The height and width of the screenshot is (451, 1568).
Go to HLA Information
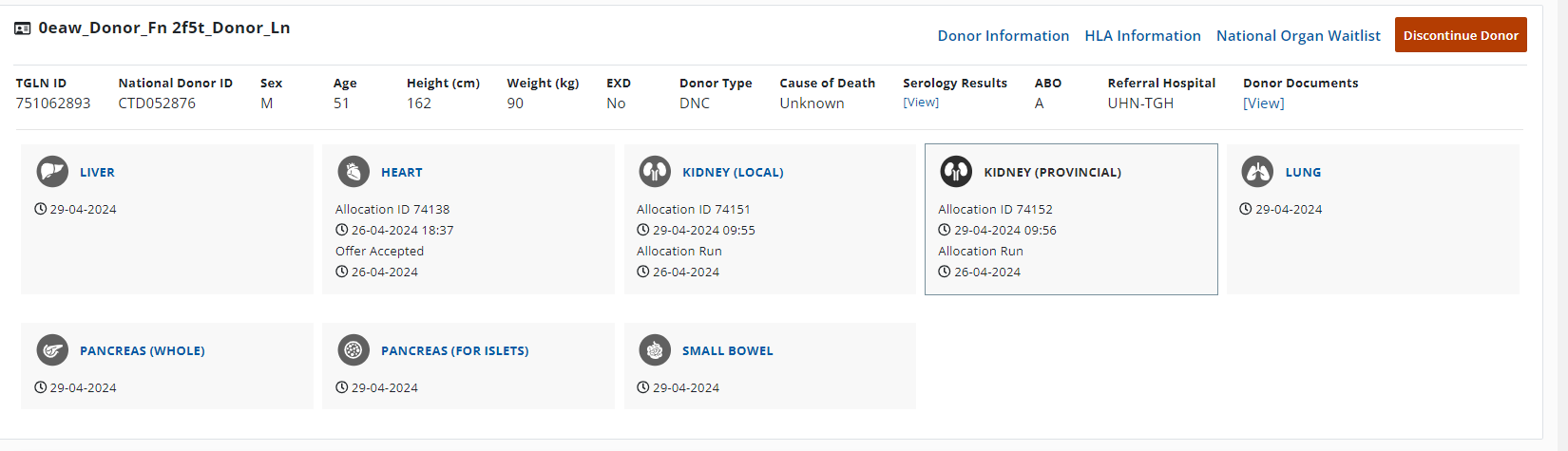coord(1143,36)
